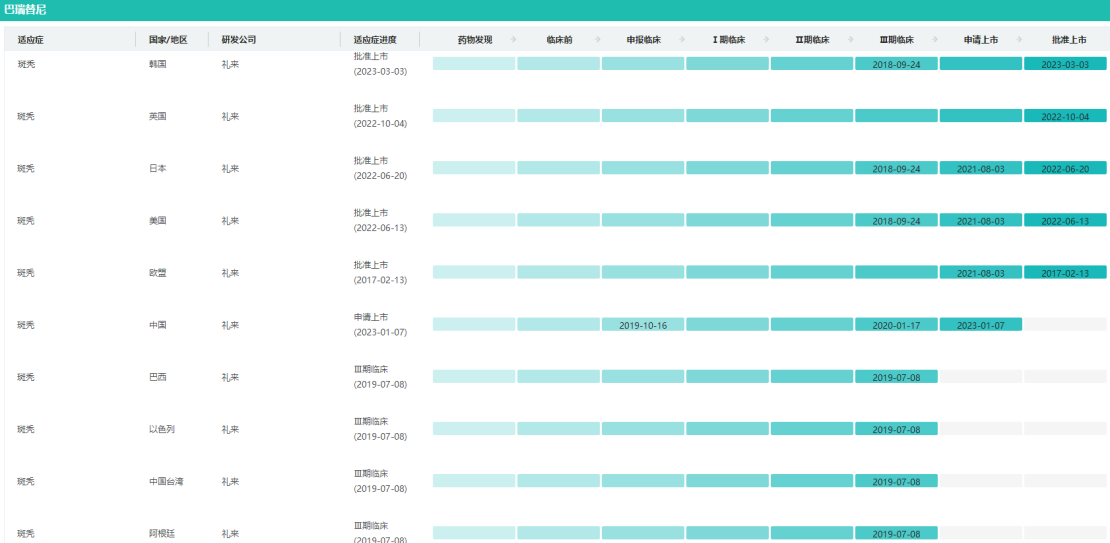Select the 日本 country cell
This screenshot has width=1110, height=543.
coord(157,168)
